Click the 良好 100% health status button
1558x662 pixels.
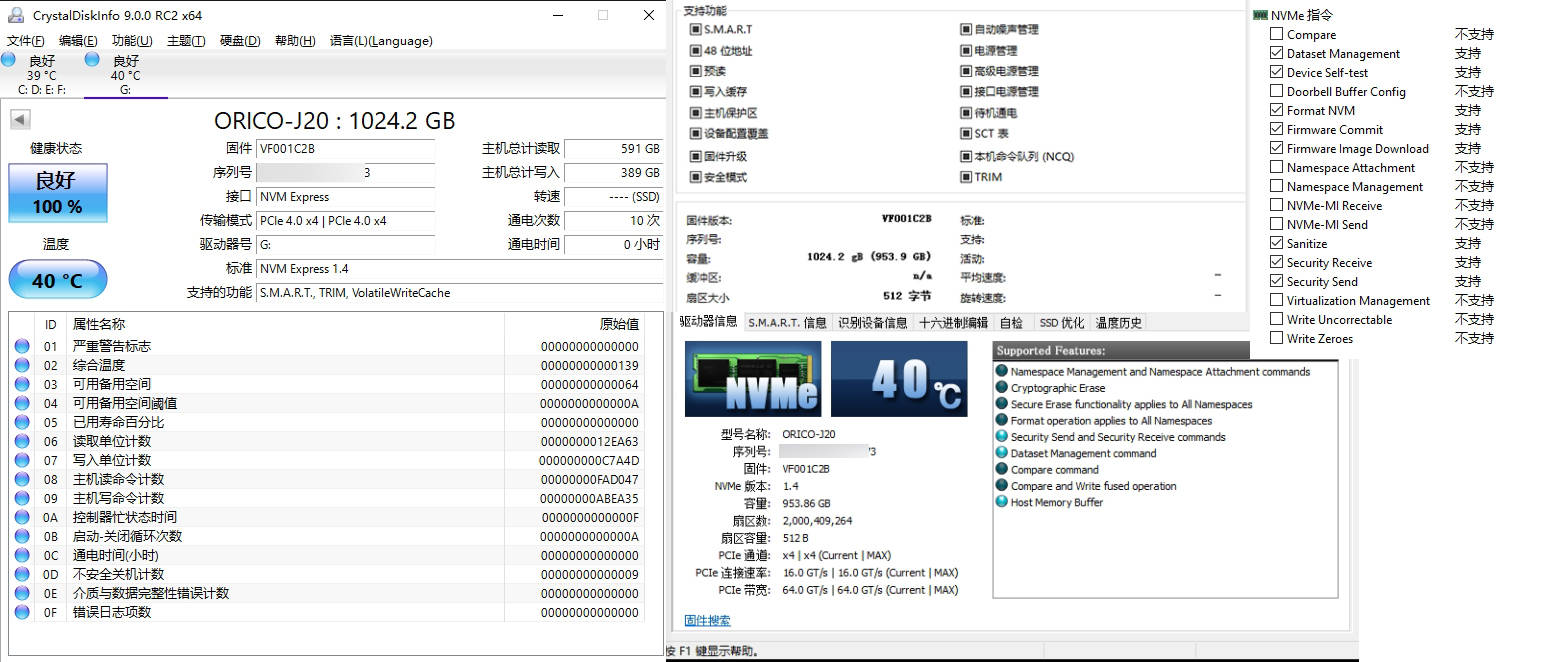(57, 194)
